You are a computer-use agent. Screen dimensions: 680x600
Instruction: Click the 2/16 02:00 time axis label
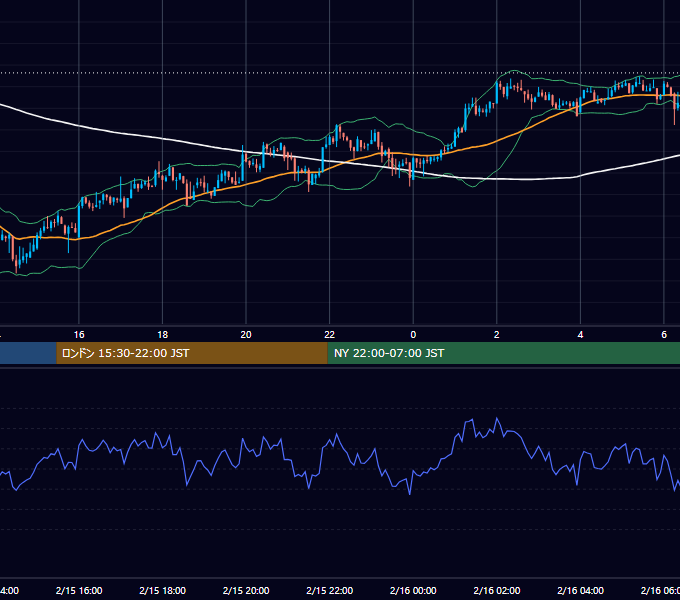tap(497, 590)
